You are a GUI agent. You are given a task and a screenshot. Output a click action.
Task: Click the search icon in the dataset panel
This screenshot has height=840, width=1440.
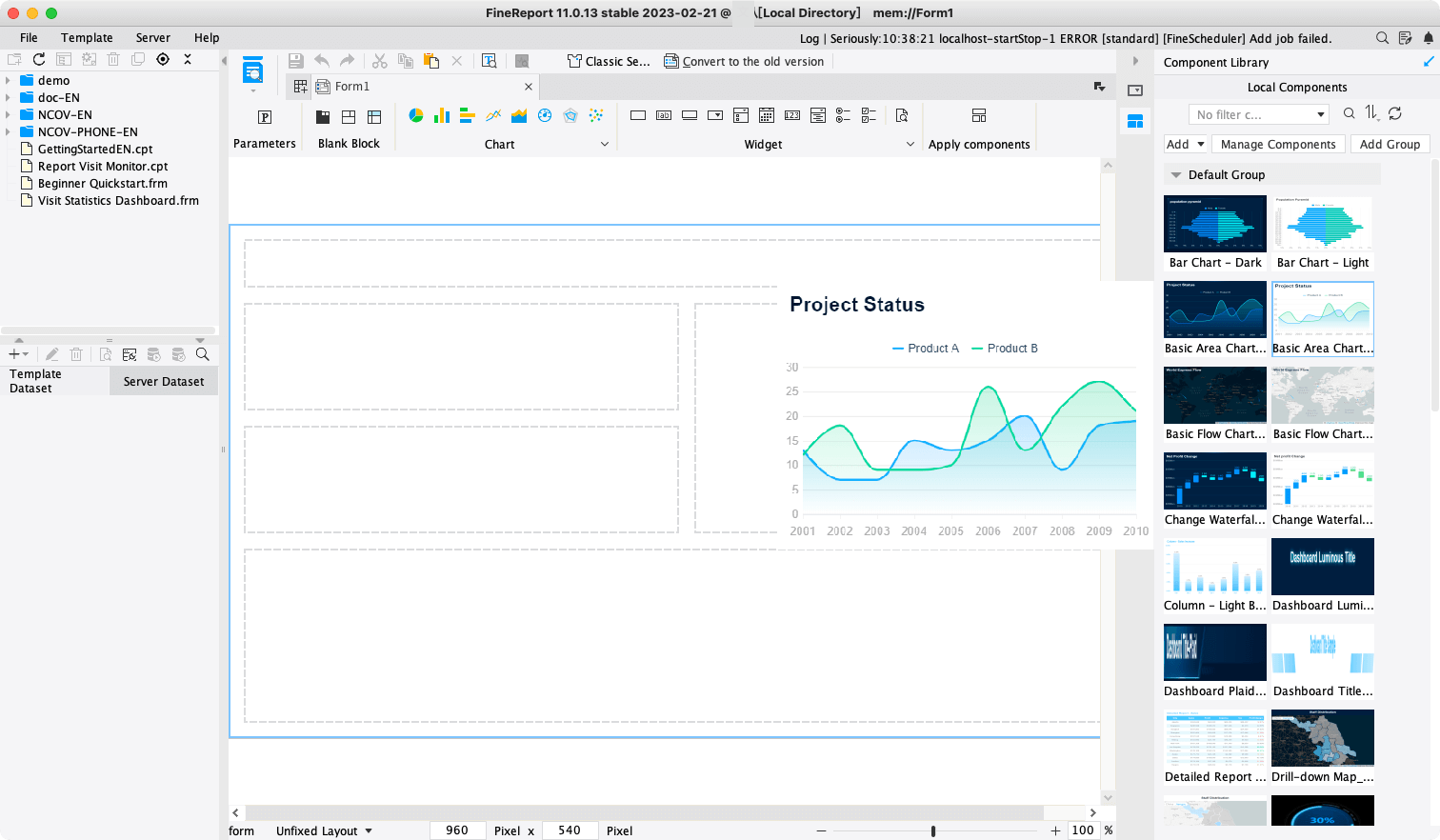pyautogui.click(x=201, y=353)
